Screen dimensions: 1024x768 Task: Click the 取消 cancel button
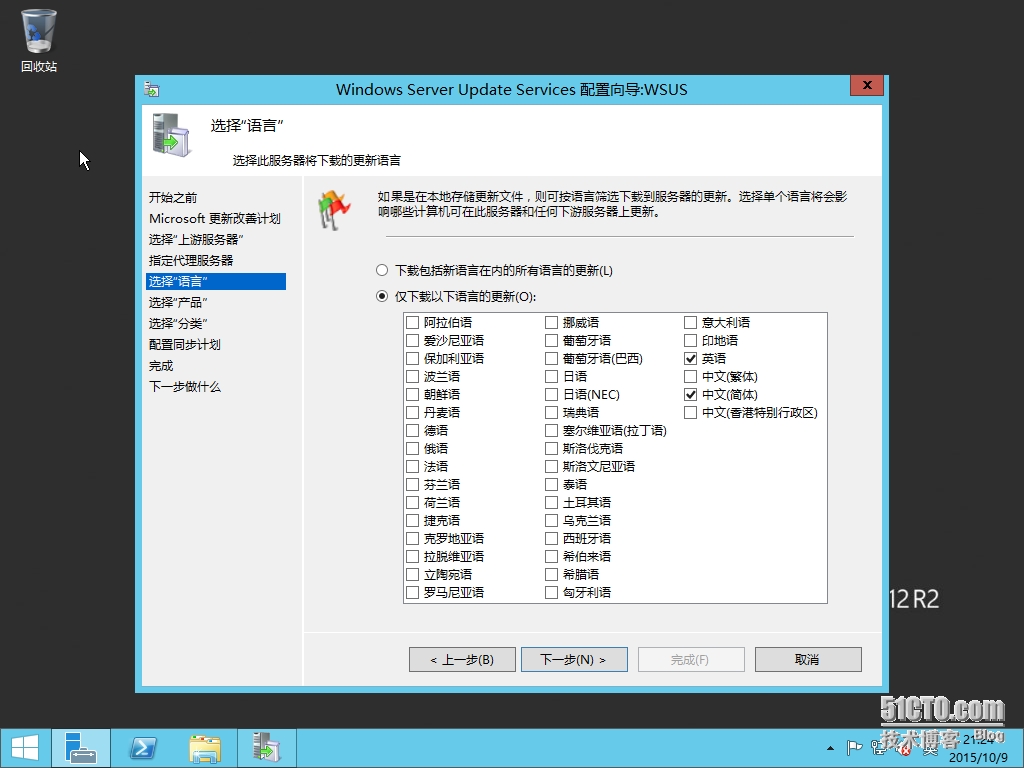pos(808,660)
